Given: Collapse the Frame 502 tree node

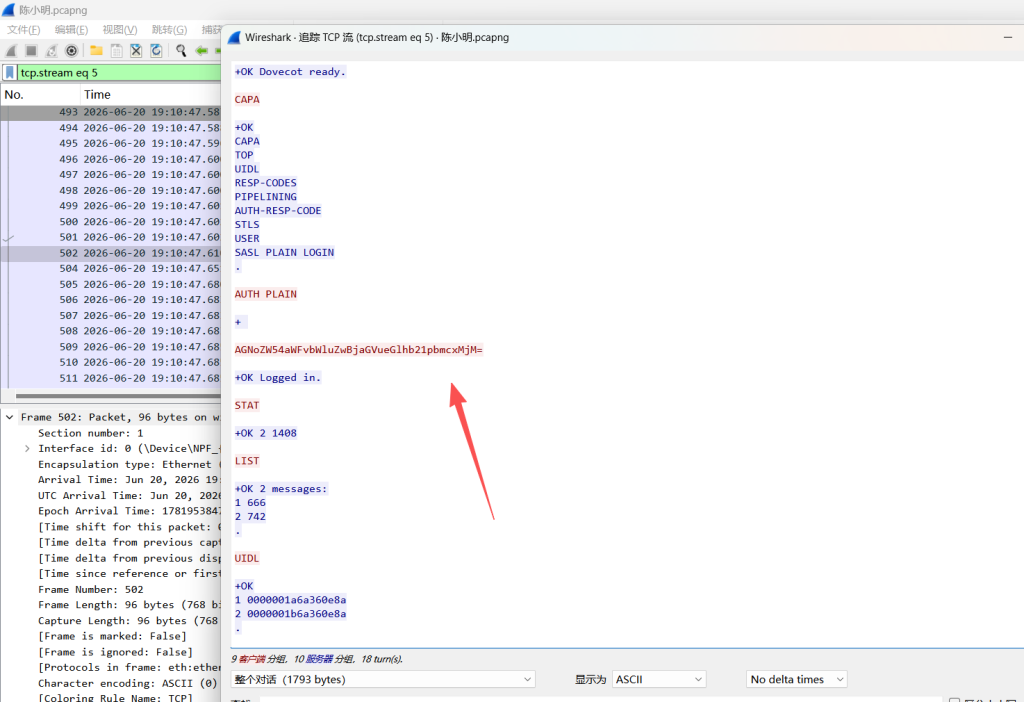Looking at the screenshot, I should tap(10, 417).
